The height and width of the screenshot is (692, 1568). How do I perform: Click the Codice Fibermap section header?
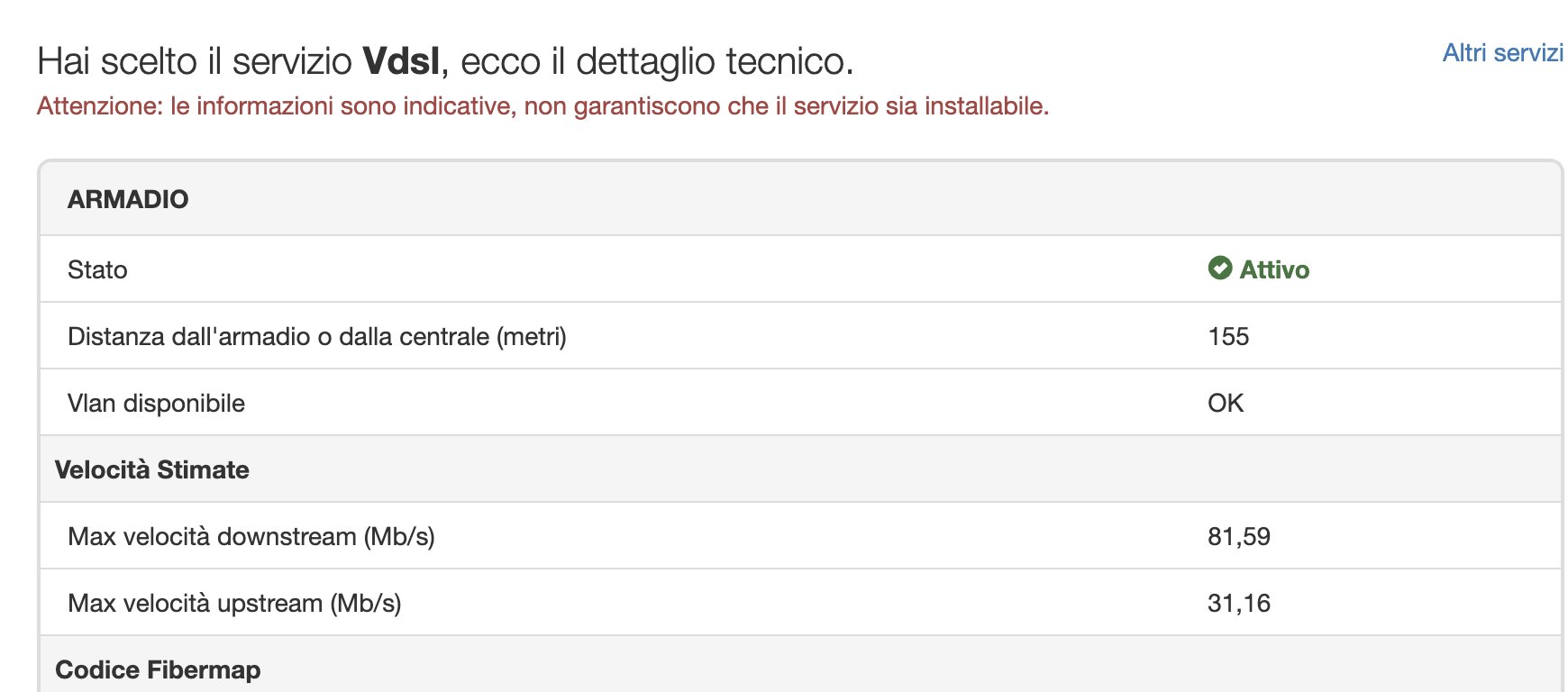[158, 669]
